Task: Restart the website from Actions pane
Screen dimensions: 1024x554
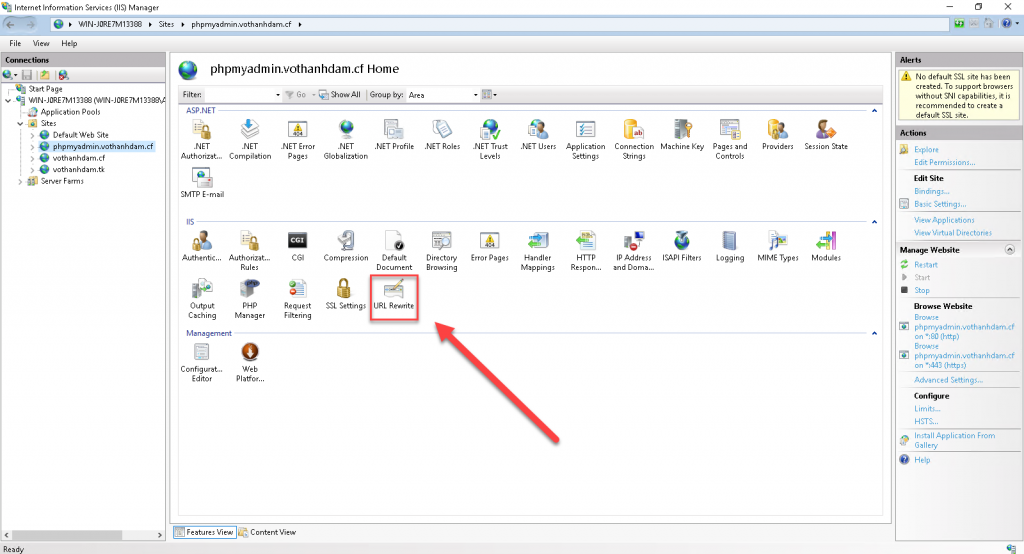Action: tap(925, 265)
